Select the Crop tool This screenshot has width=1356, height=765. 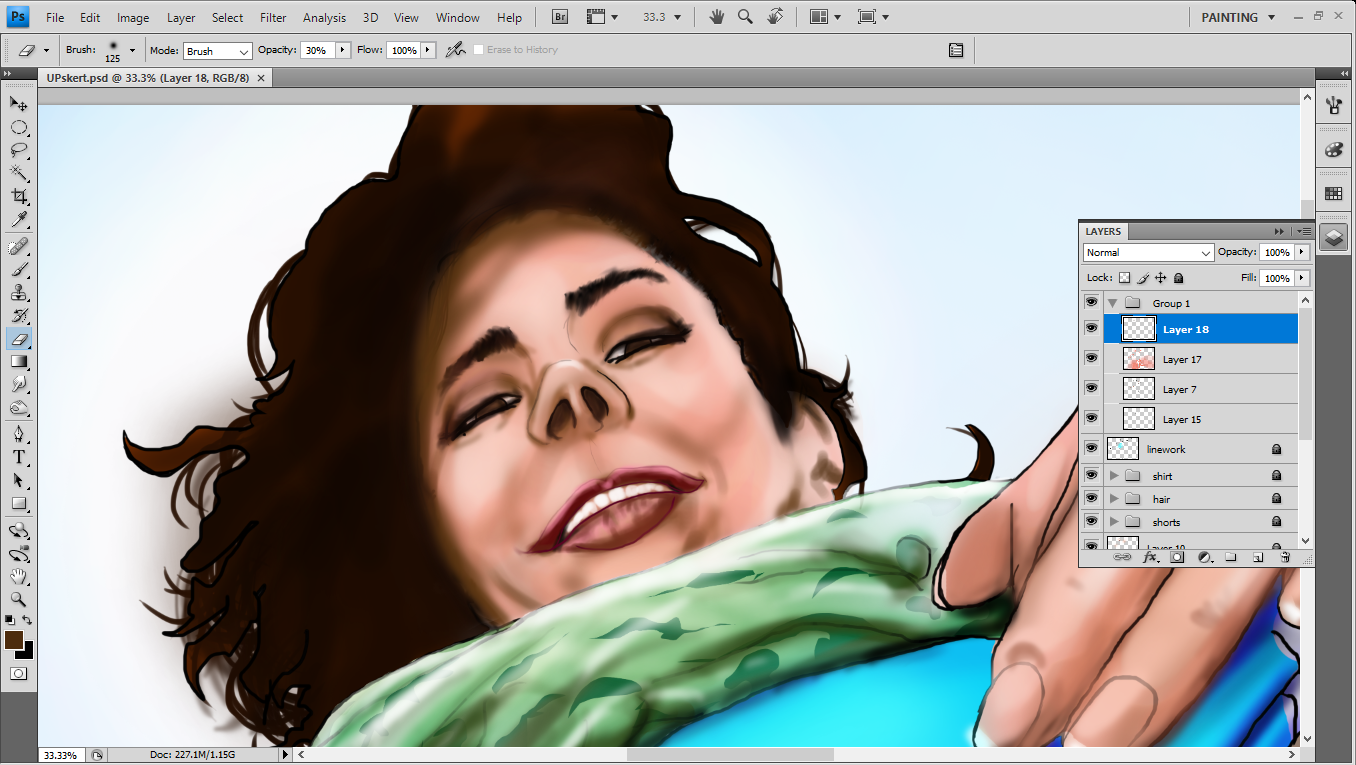(19, 196)
